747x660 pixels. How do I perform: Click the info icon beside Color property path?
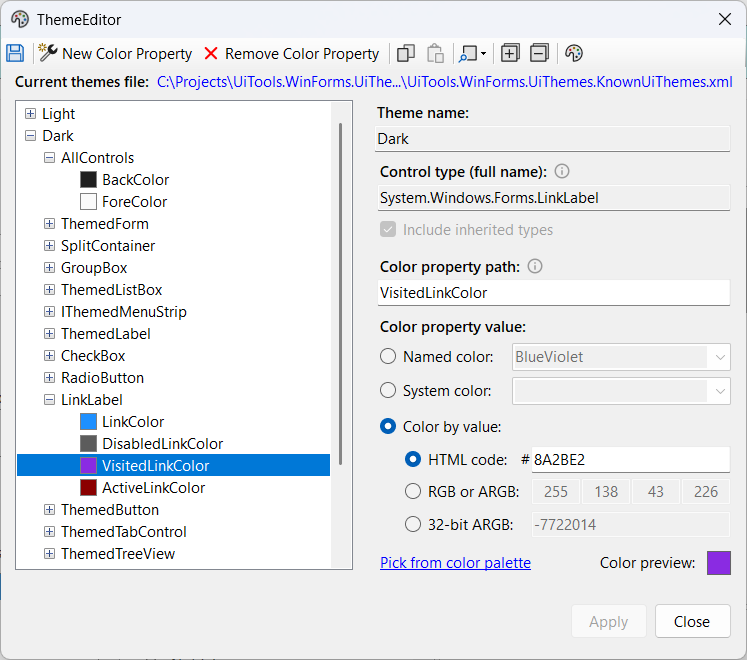535,266
